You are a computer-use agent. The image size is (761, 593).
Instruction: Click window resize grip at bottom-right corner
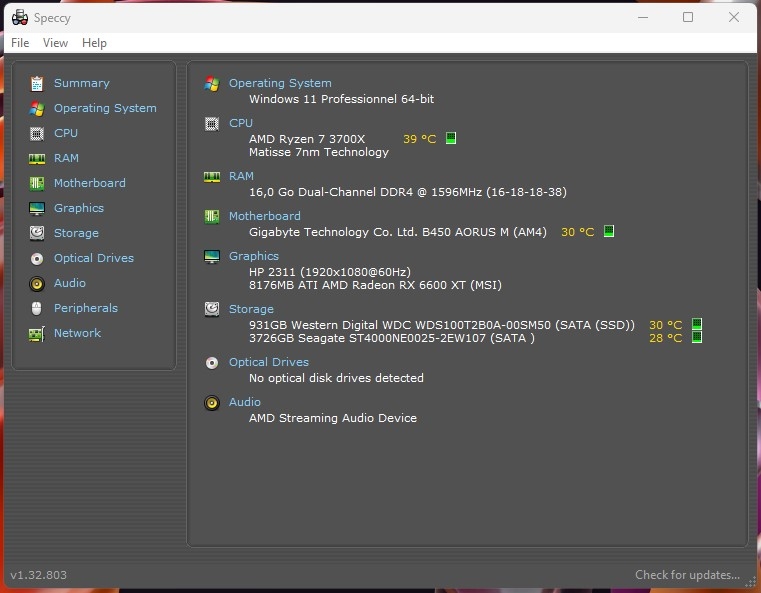click(750, 582)
